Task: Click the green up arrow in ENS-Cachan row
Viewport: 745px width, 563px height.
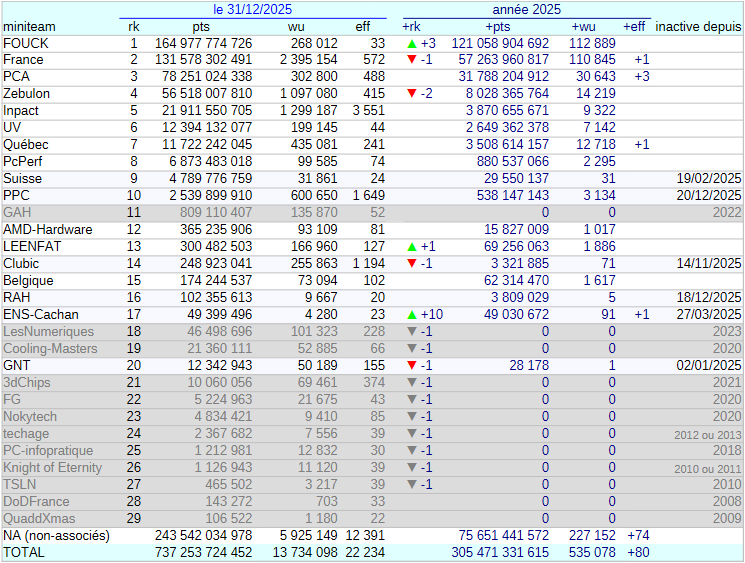Action: [411, 315]
